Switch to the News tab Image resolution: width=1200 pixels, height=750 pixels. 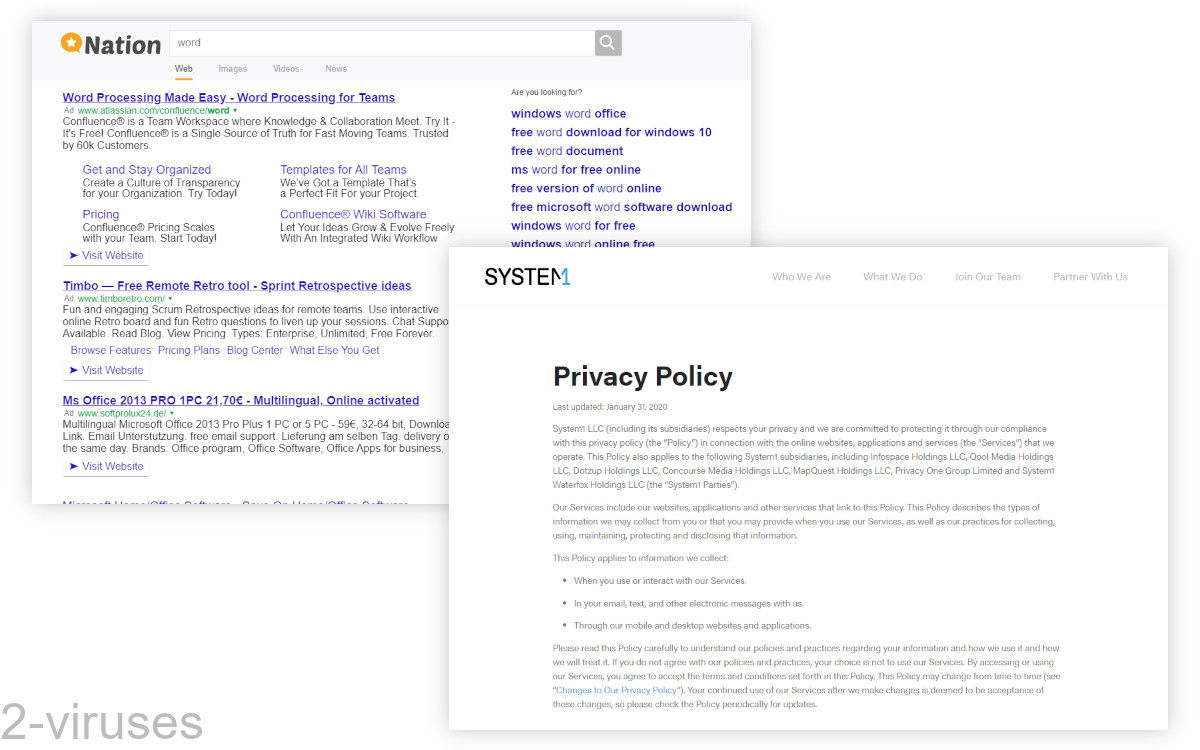(x=335, y=68)
